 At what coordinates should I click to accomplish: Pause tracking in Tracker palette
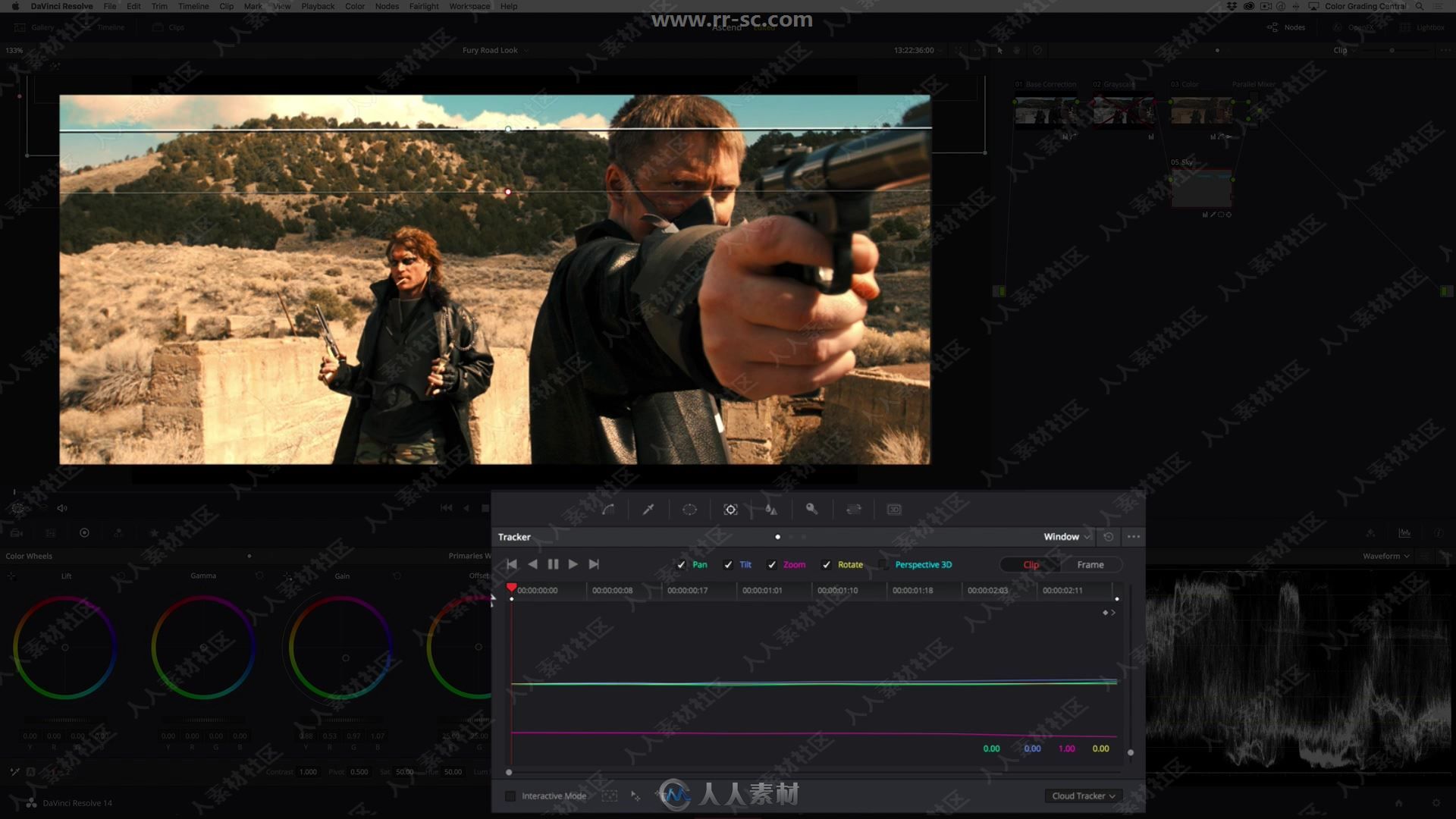click(x=553, y=564)
